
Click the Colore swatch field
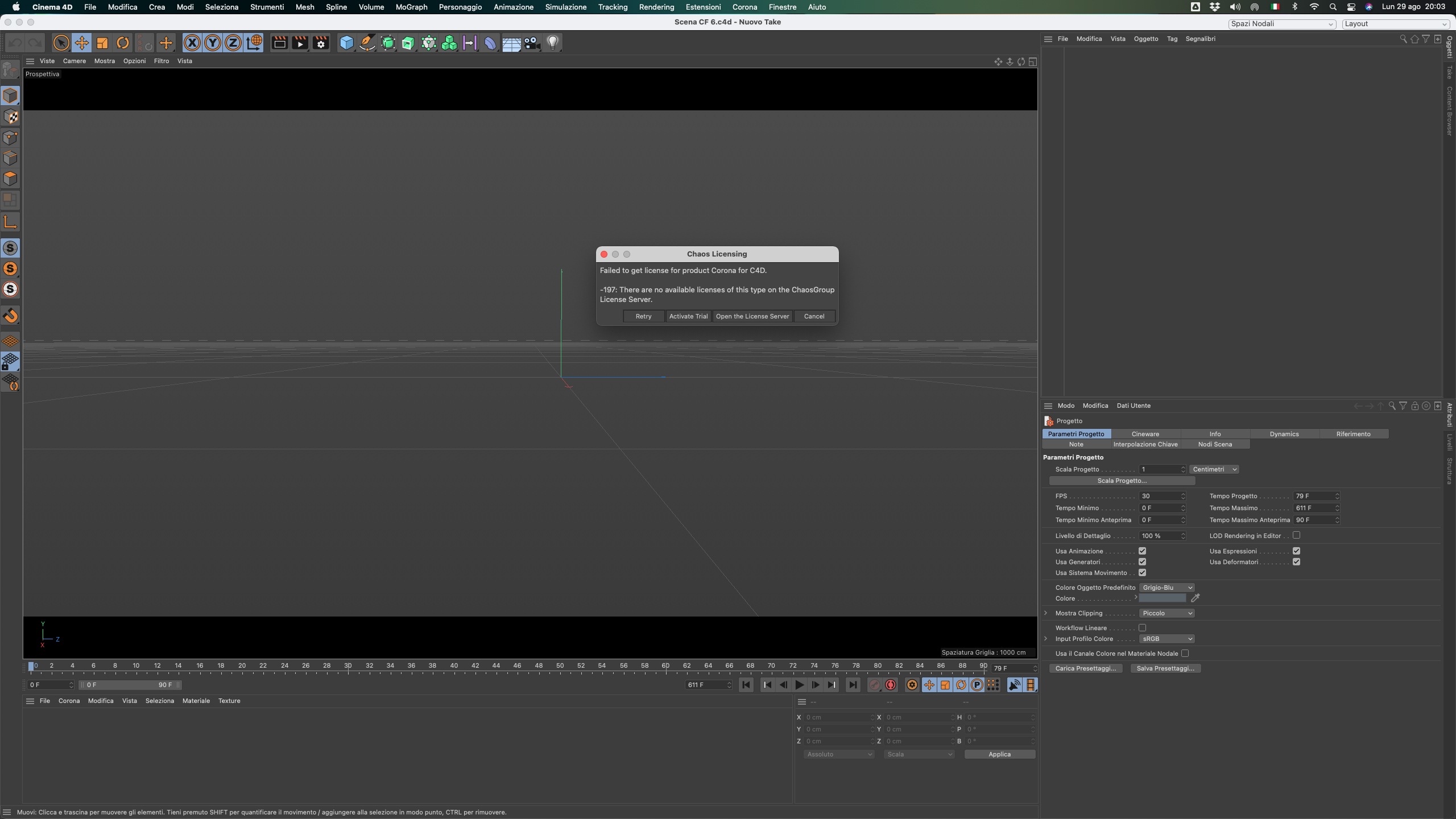click(x=1162, y=598)
